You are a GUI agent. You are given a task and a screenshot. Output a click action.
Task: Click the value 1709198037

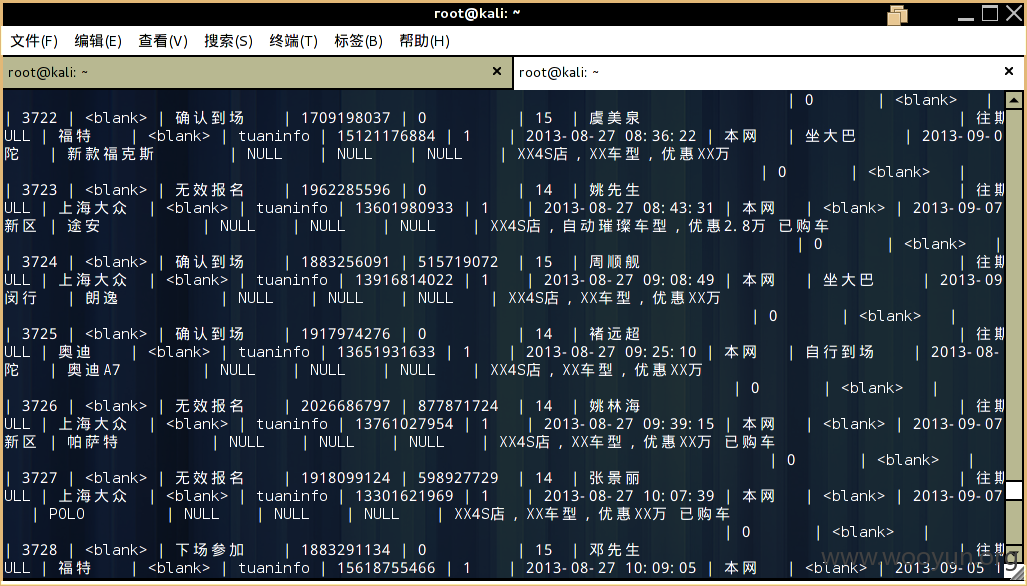point(346,119)
